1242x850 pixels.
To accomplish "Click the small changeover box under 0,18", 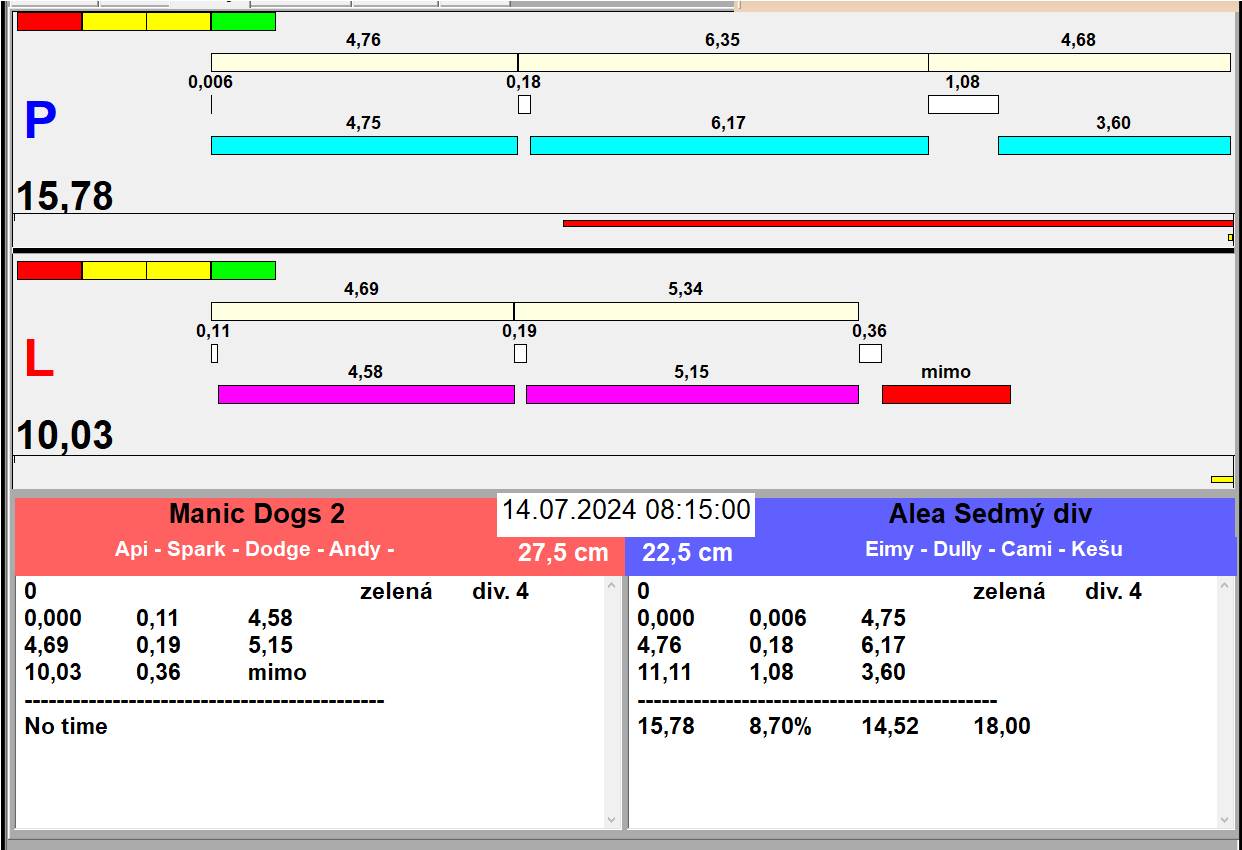I will [x=524, y=104].
